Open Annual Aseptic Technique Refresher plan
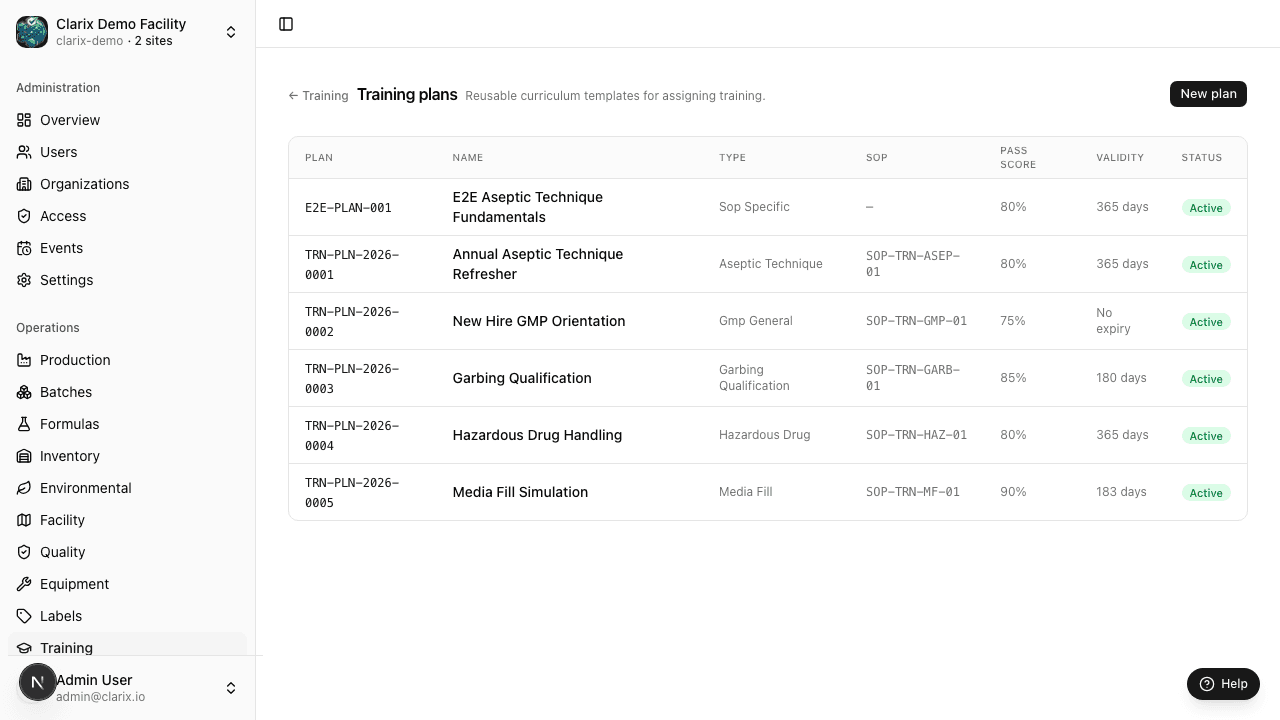Image resolution: width=1280 pixels, height=720 pixels. (x=537, y=264)
